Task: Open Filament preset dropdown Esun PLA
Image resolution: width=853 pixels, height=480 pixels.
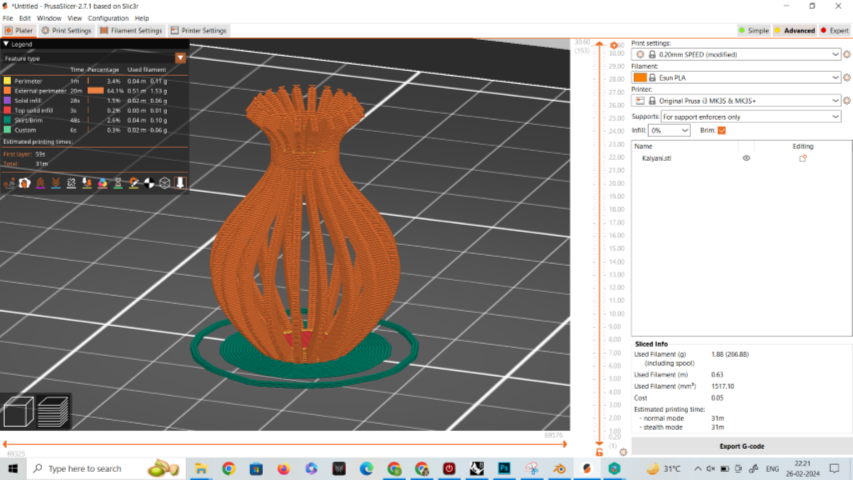Action: pos(736,77)
